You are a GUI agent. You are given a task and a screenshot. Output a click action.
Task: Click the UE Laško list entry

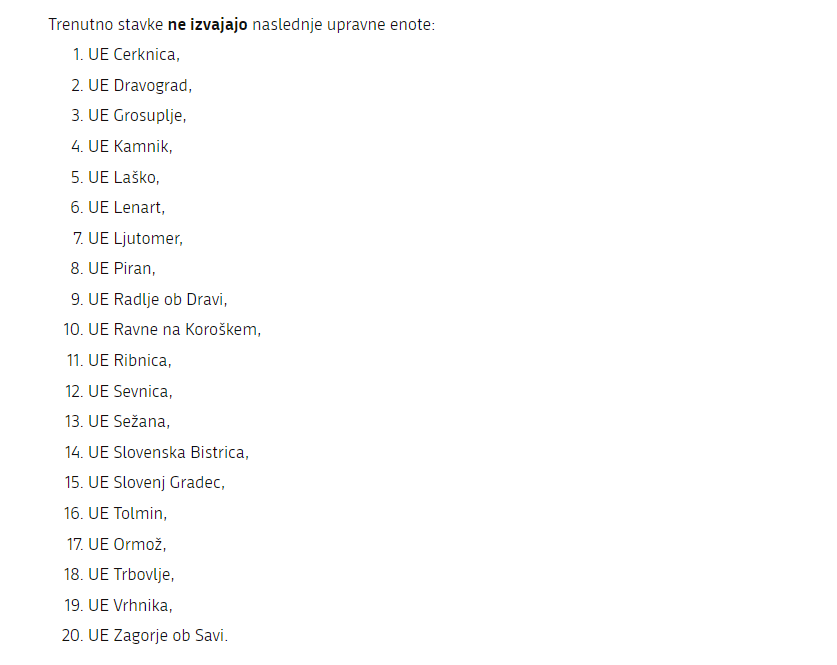coord(123,177)
